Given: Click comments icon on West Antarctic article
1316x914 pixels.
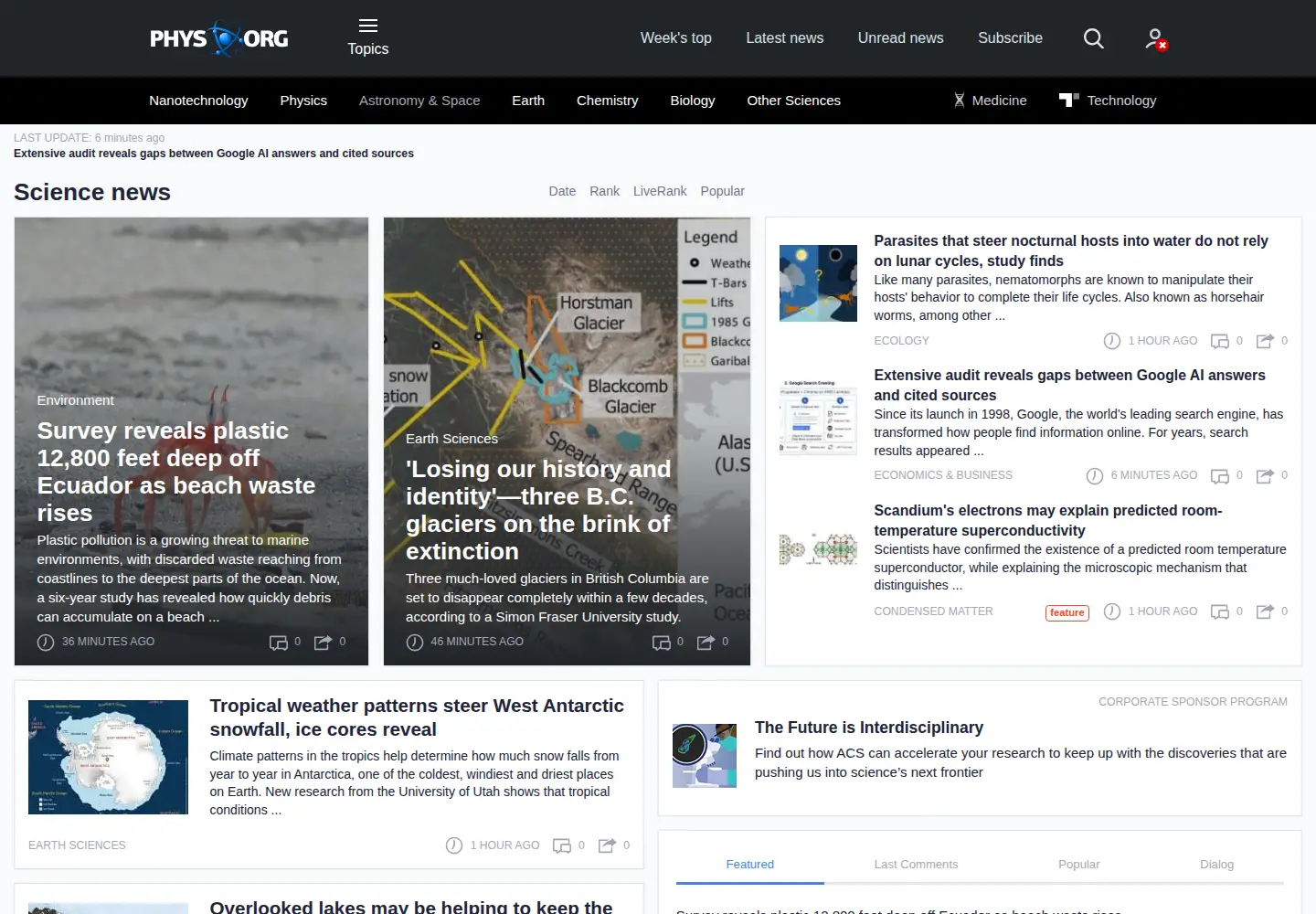Looking at the screenshot, I should pyautogui.click(x=562, y=845).
